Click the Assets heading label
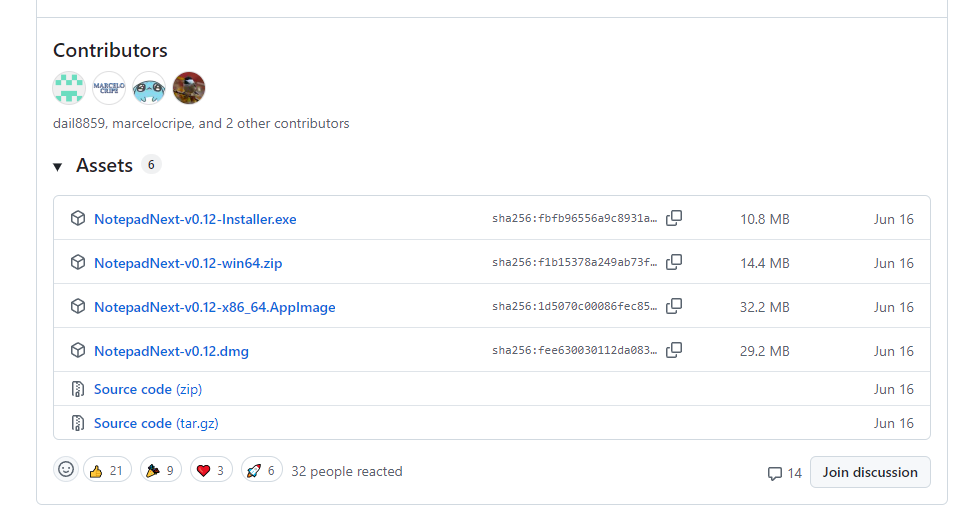 [104, 165]
